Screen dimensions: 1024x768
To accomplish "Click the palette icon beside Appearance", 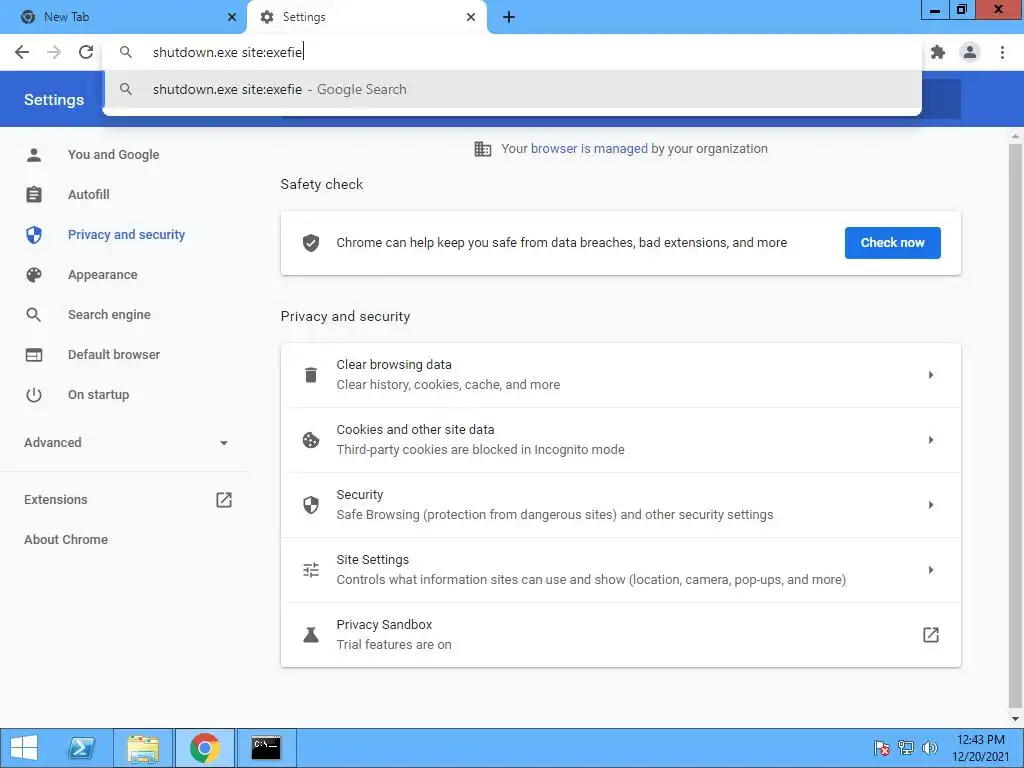I will pyautogui.click(x=34, y=275).
